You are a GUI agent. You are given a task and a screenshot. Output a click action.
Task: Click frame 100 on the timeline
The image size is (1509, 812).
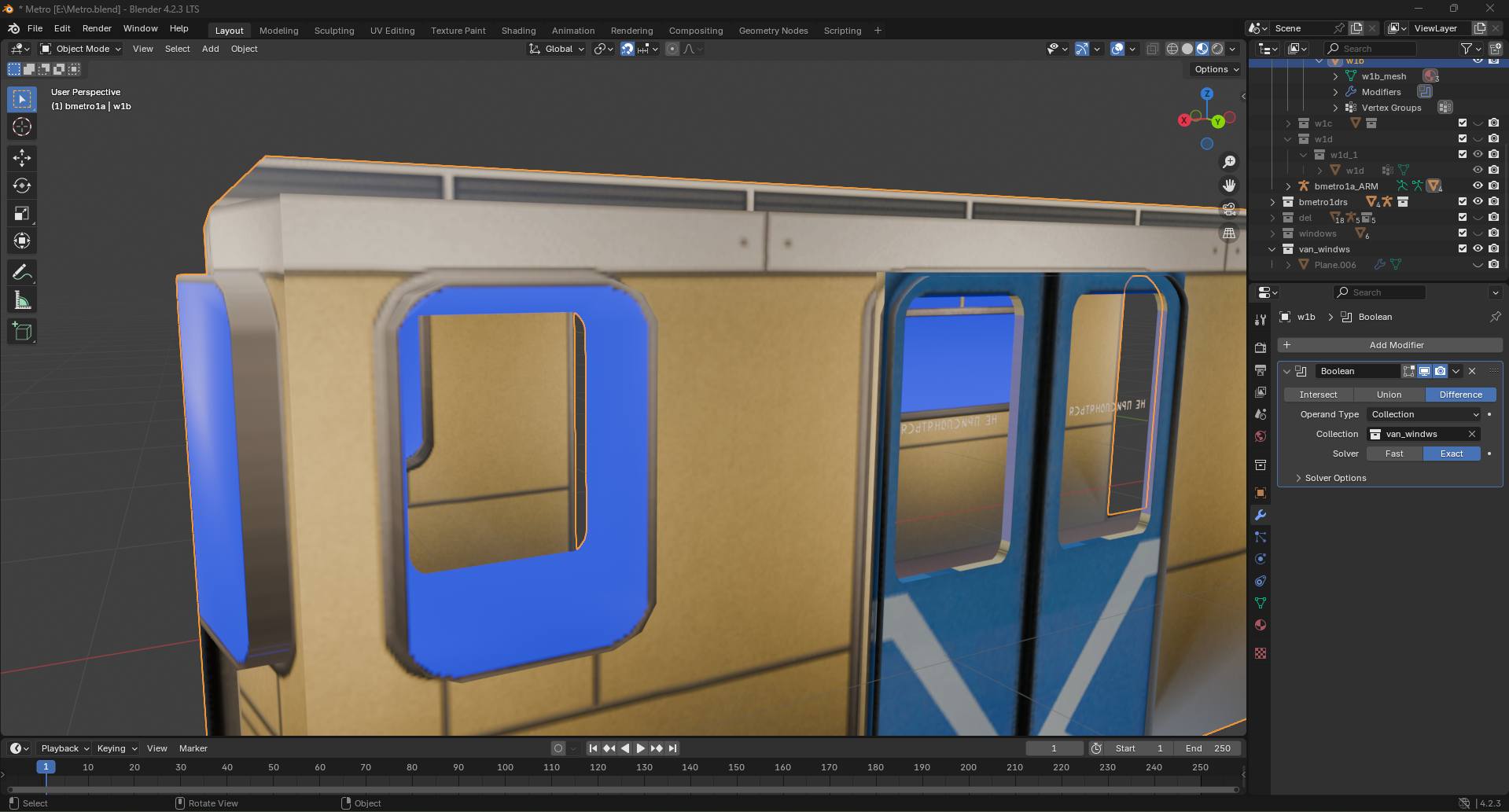click(x=505, y=768)
